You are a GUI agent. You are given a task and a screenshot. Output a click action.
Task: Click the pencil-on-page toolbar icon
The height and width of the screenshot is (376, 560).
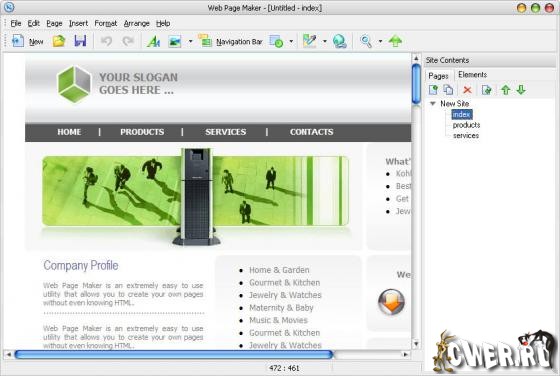(x=309, y=41)
